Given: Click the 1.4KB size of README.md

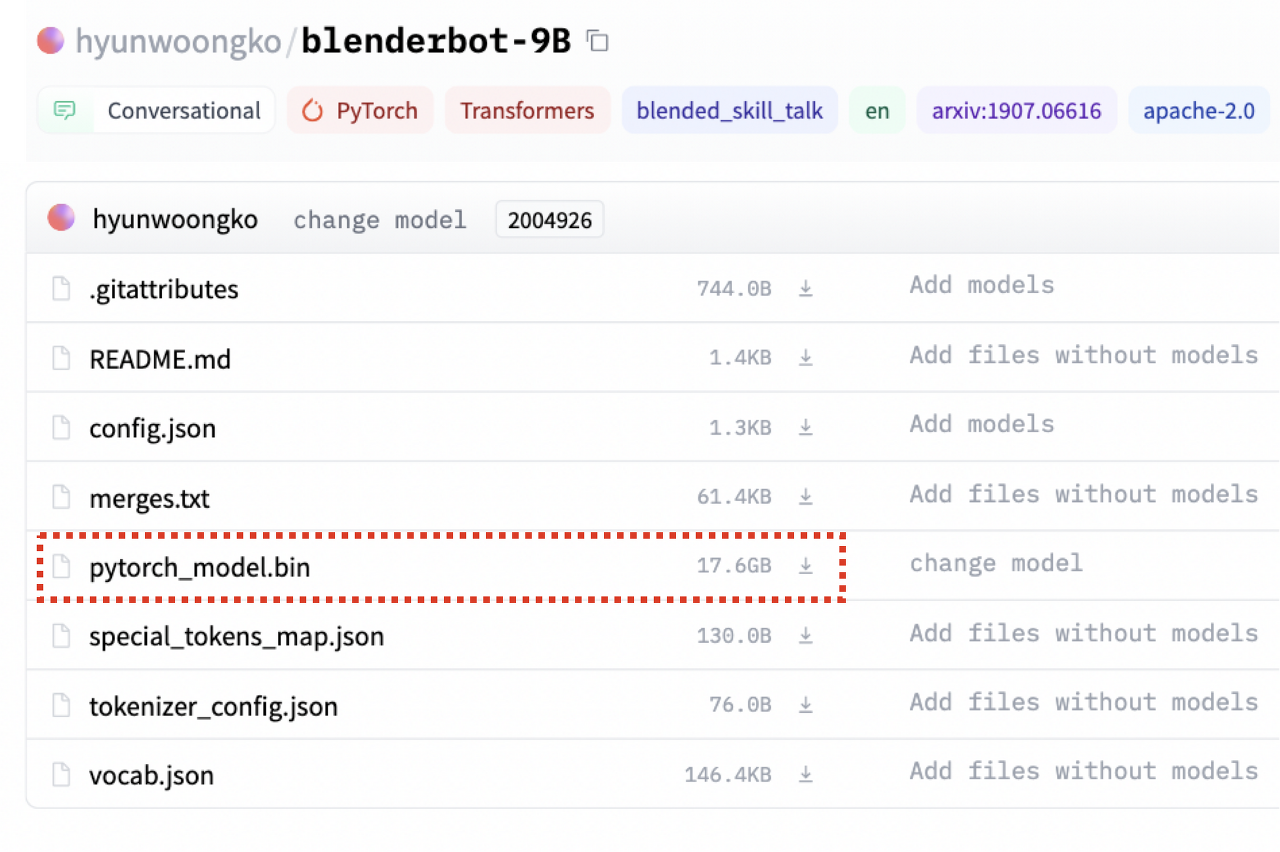Looking at the screenshot, I should click(740, 358).
